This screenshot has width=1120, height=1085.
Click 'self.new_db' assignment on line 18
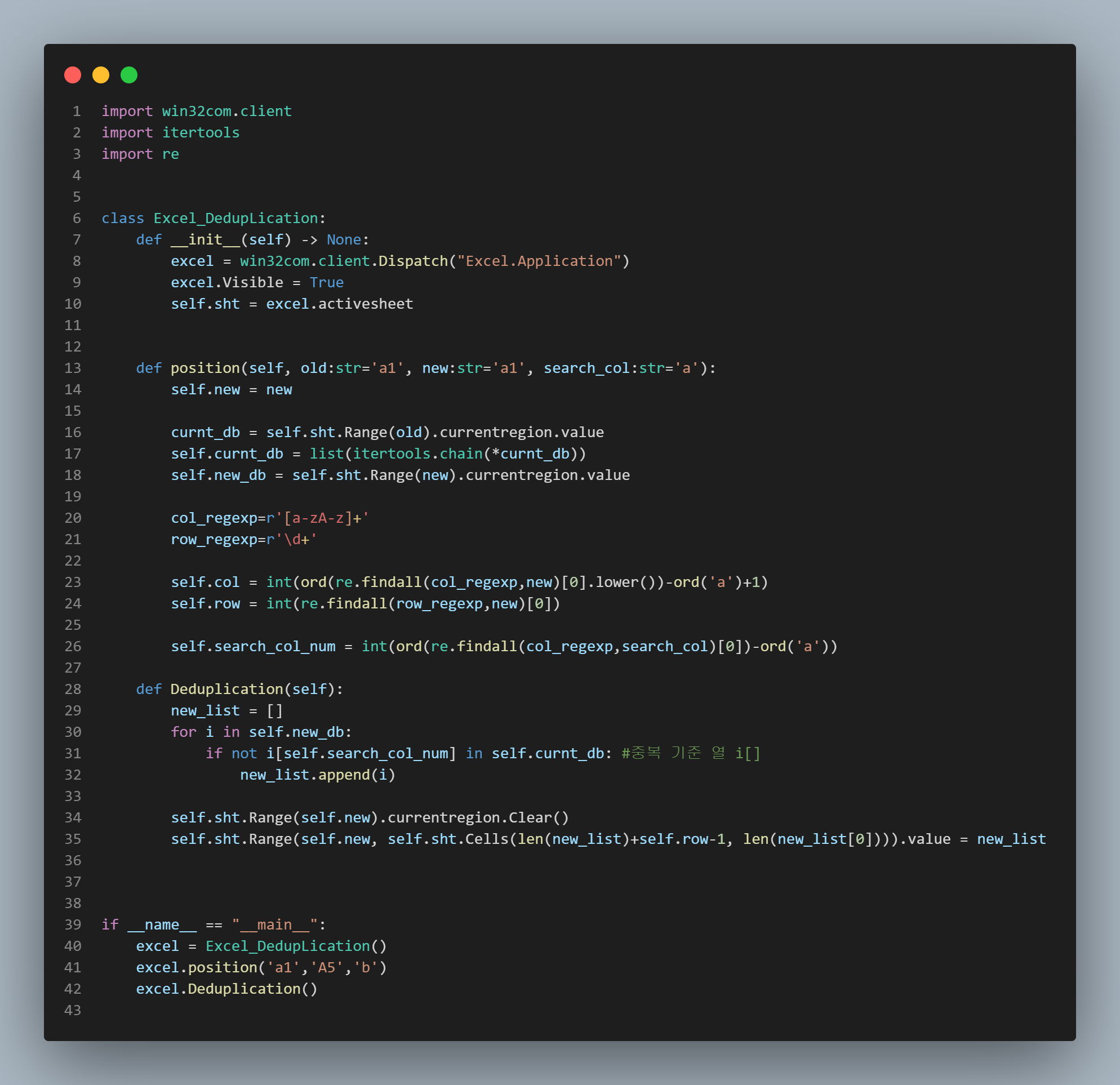pos(400,475)
